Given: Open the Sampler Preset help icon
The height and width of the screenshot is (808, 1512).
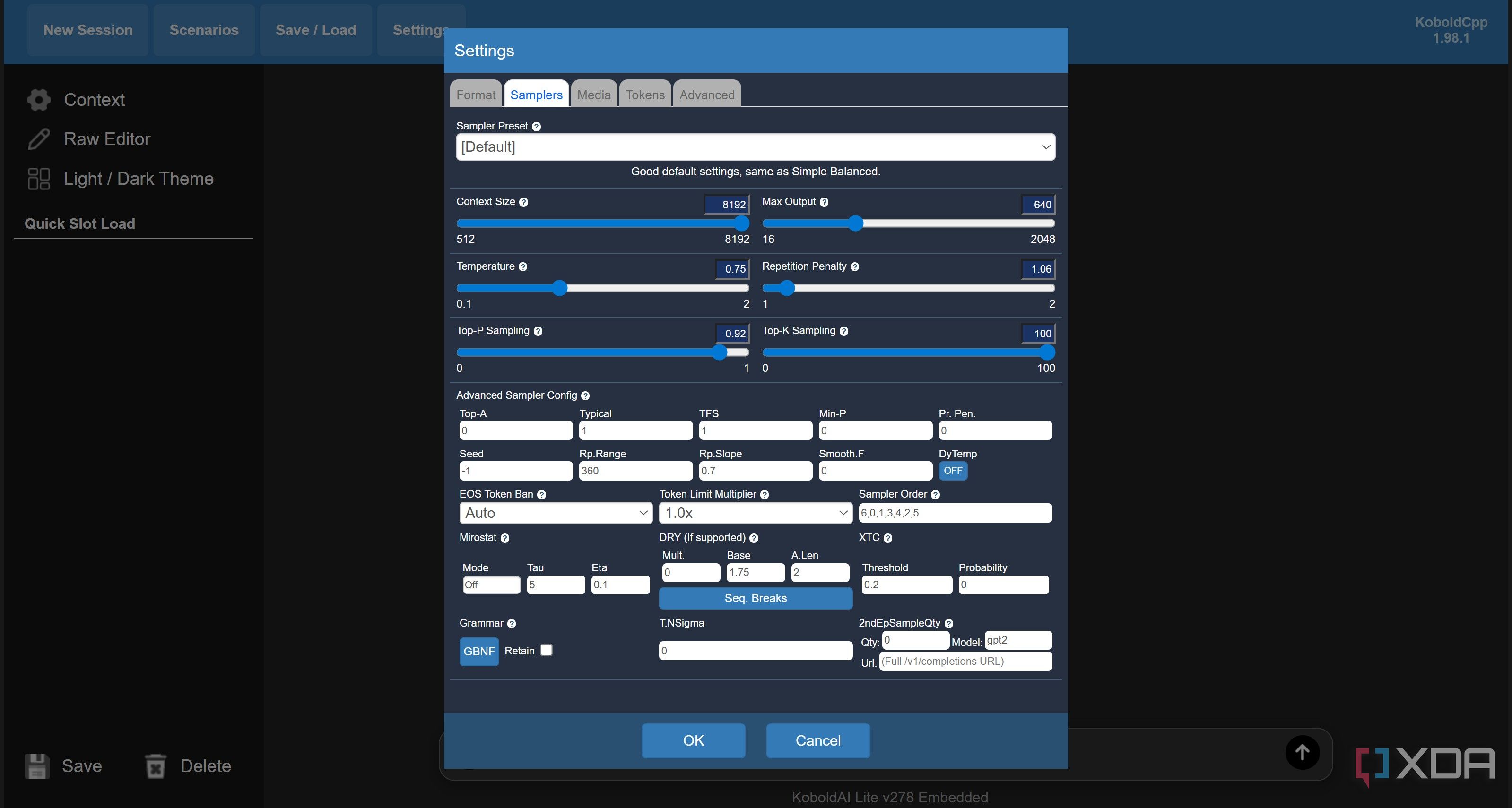Looking at the screenshot, I should coord(536,126).
